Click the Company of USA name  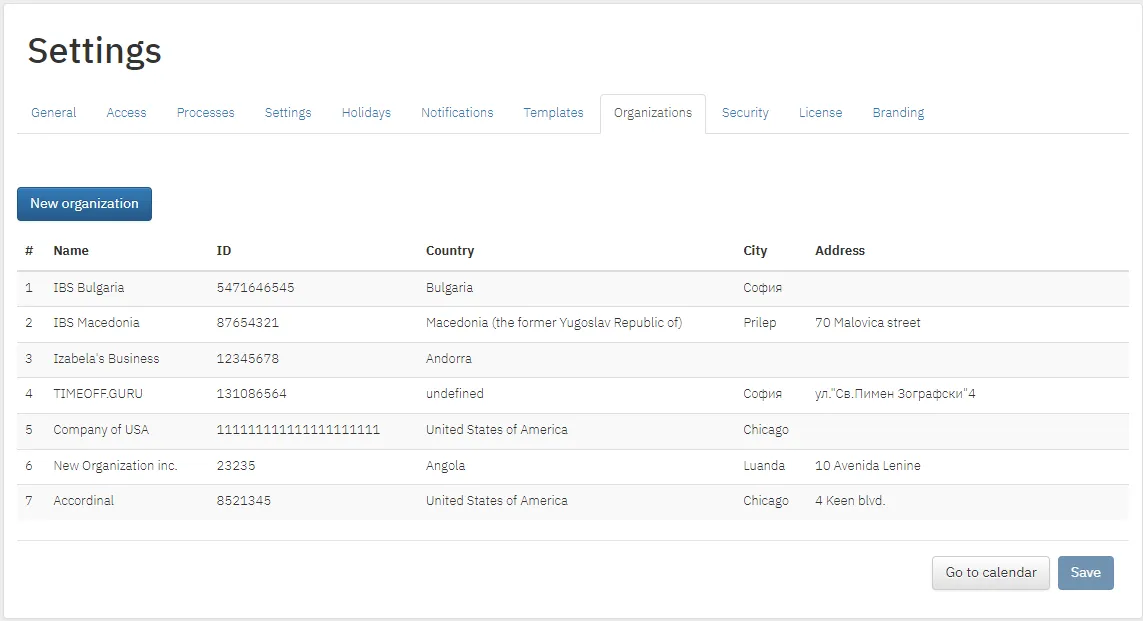coord(101,430)
